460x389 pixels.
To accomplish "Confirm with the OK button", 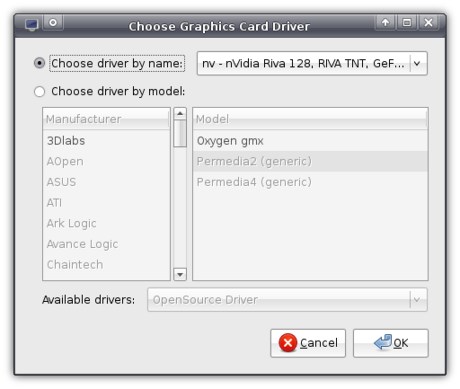I will tap(391, 343).
